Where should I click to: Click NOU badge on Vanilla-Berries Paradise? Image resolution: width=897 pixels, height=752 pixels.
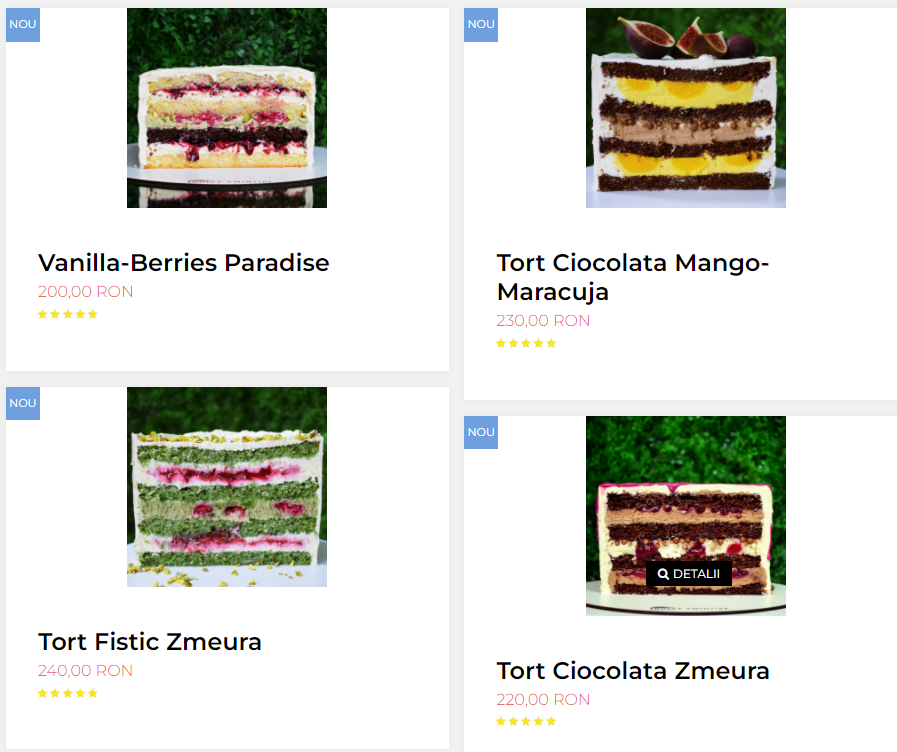(23, 25)
